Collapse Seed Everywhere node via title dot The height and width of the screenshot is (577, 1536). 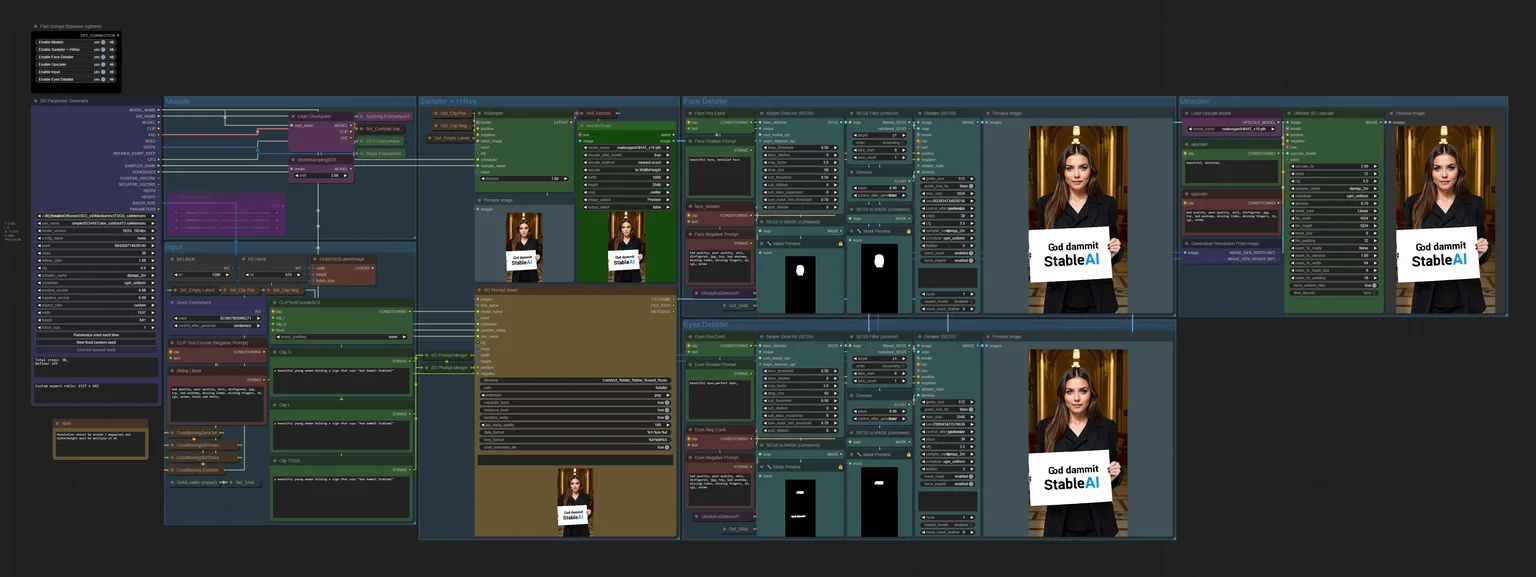pyautogui.click(x=172, y=302)
